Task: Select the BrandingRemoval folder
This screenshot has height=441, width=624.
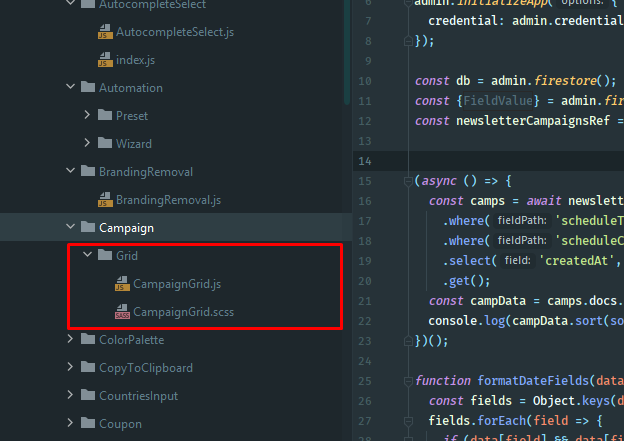Action: click(x=145, y=172)
